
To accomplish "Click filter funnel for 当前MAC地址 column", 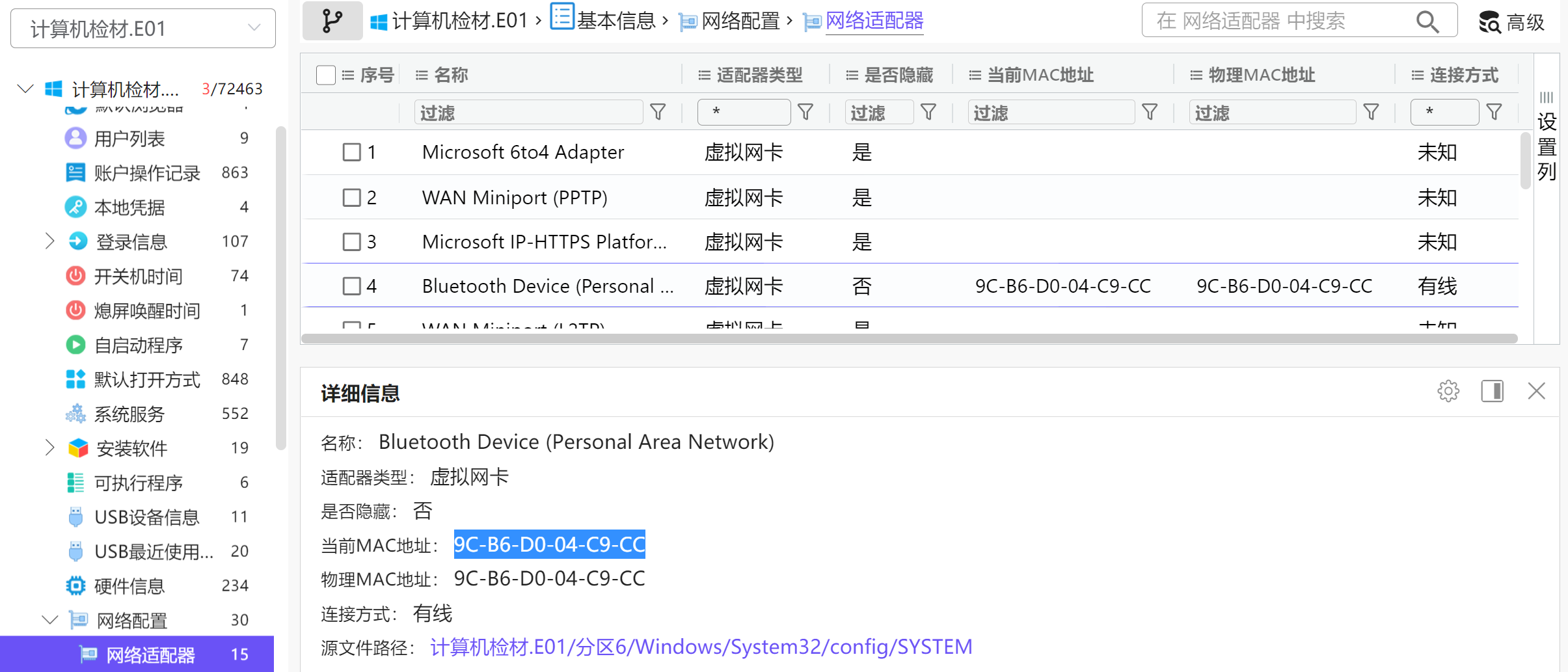I will [x=1150, y=113].
